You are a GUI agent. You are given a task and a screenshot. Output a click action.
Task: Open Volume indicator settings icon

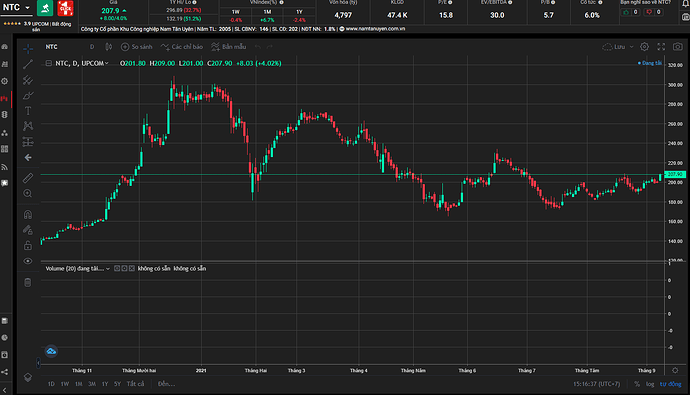124,268
